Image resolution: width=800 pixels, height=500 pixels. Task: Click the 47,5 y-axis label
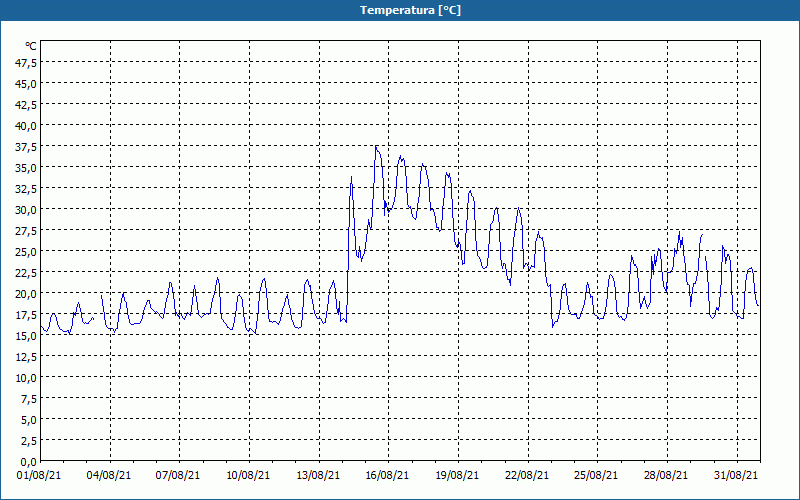[27, 63]
